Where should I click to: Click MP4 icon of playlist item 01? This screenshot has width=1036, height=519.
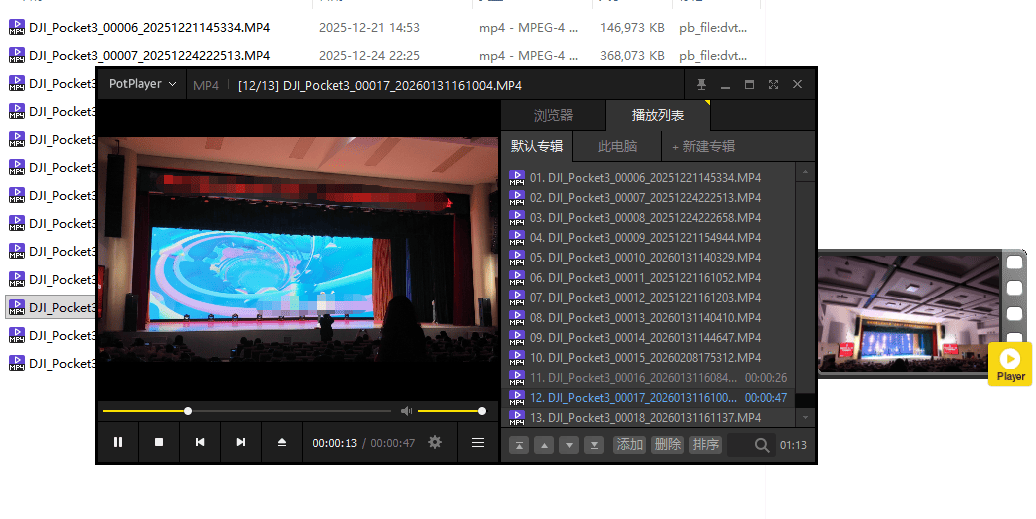click(517, 178)
